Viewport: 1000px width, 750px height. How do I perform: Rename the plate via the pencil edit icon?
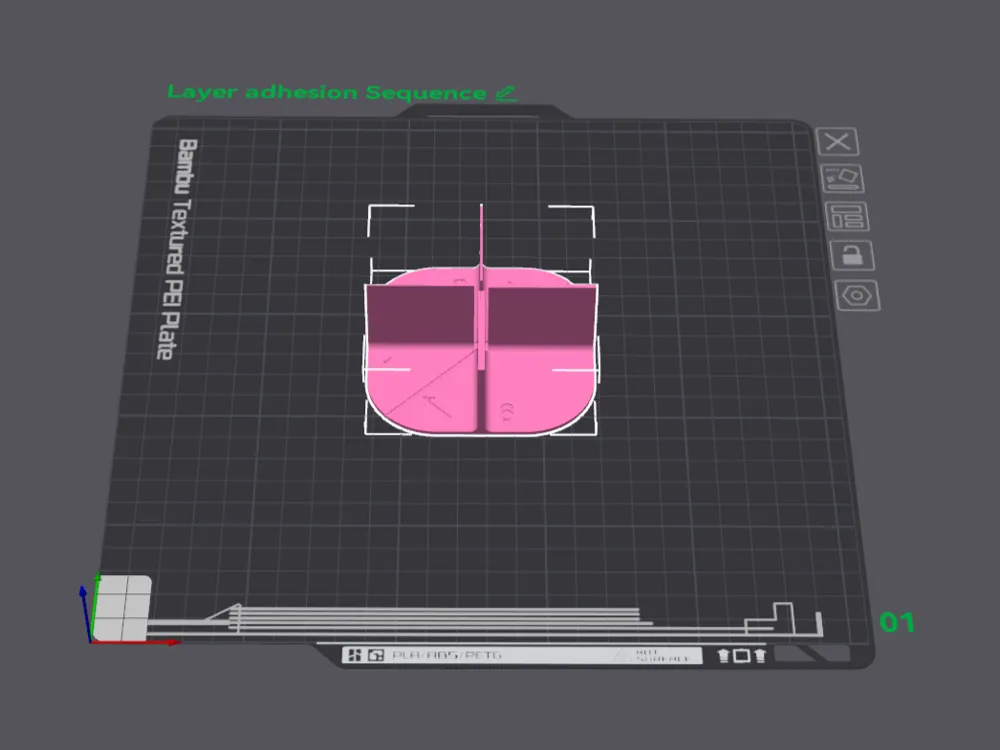(505, 91)
